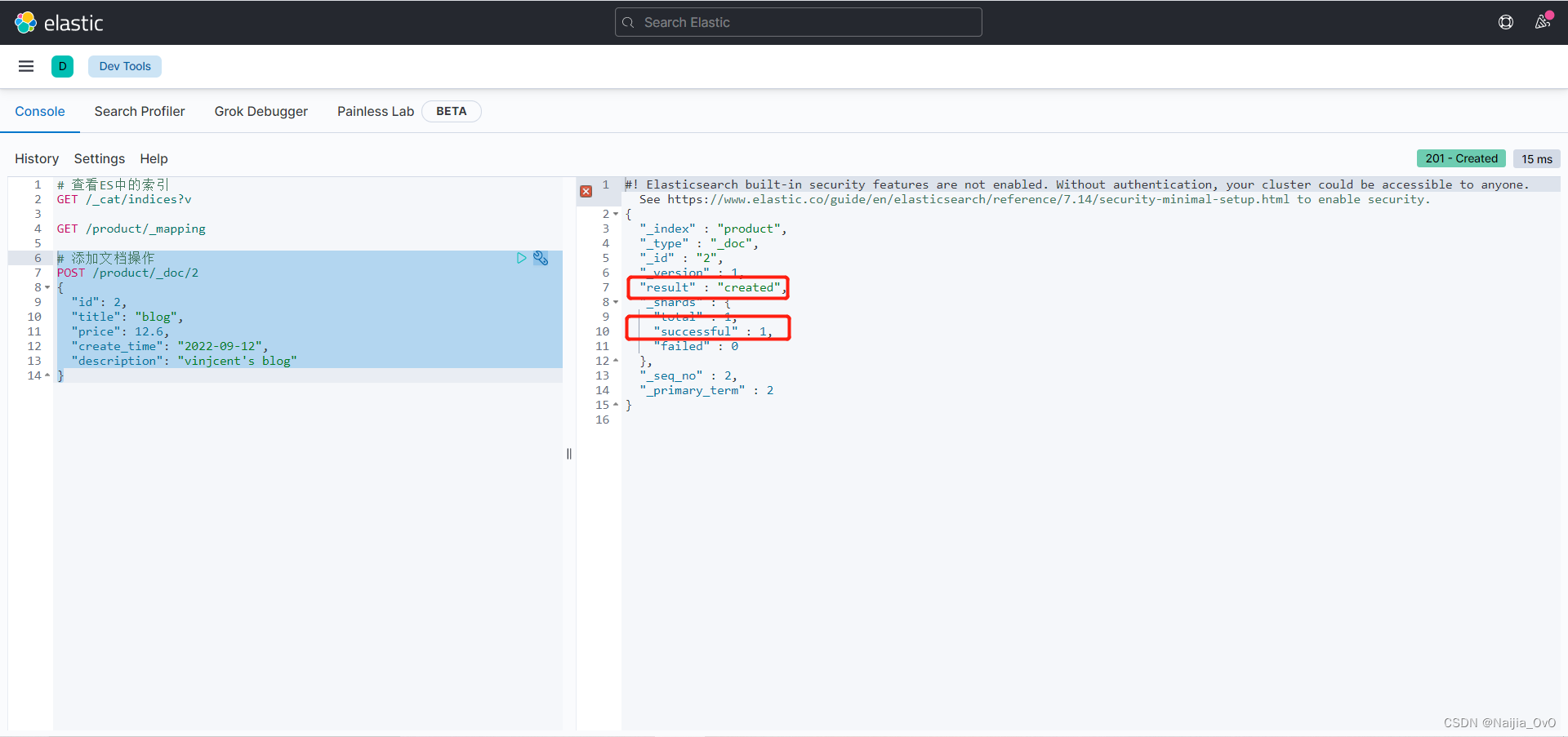Screen dimensions: 1568x737
Task: Switch to the Grok Debugger tab
Action: coord(261,111)
